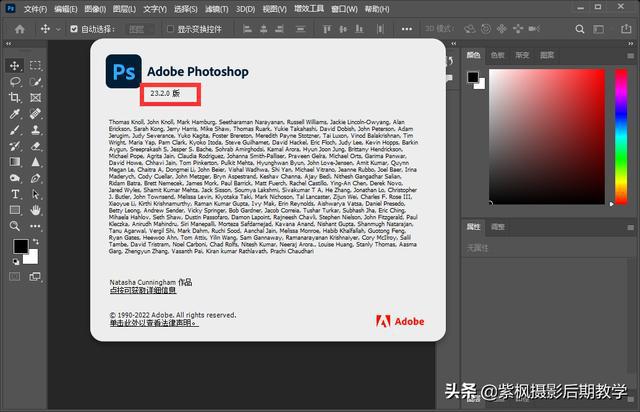
Task: Click foreground swatch in Color panel
Action: [x=473, y=77]
